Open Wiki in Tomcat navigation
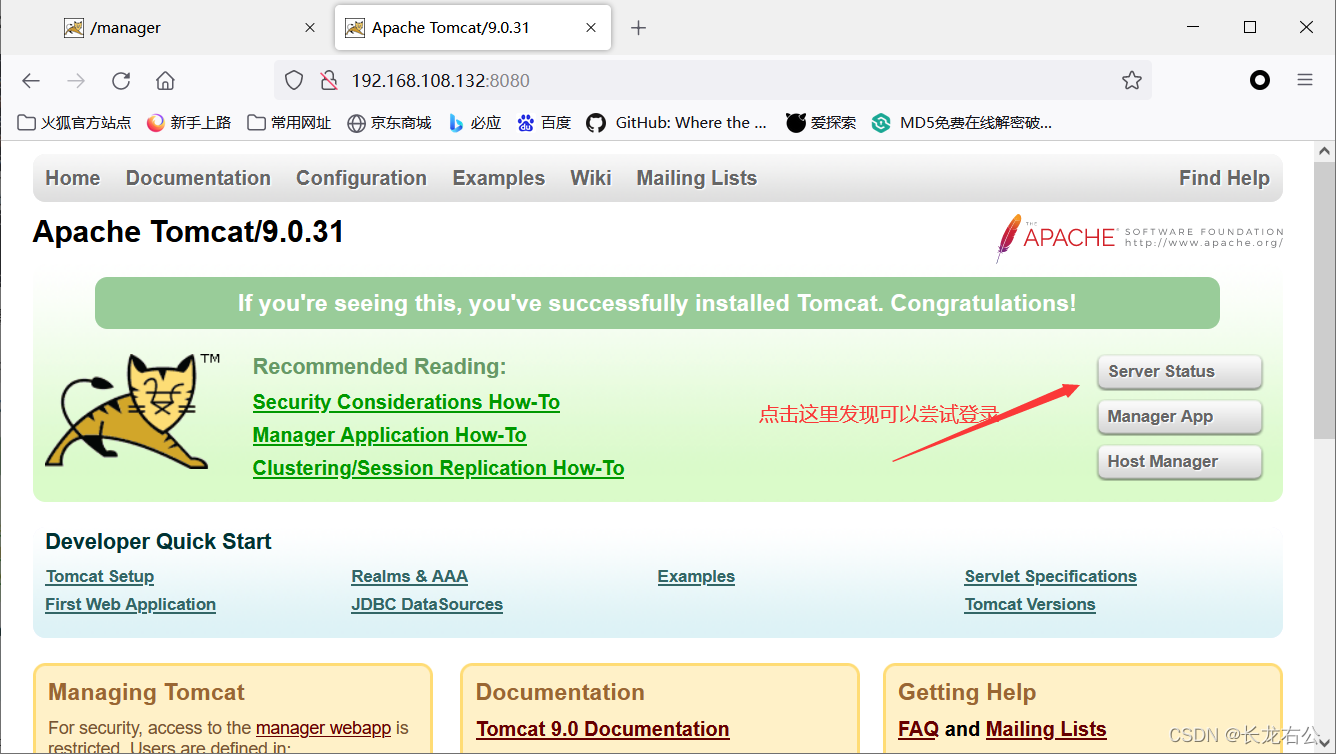This screenshot has width=1336, height=754. click(x=591, y=178)
